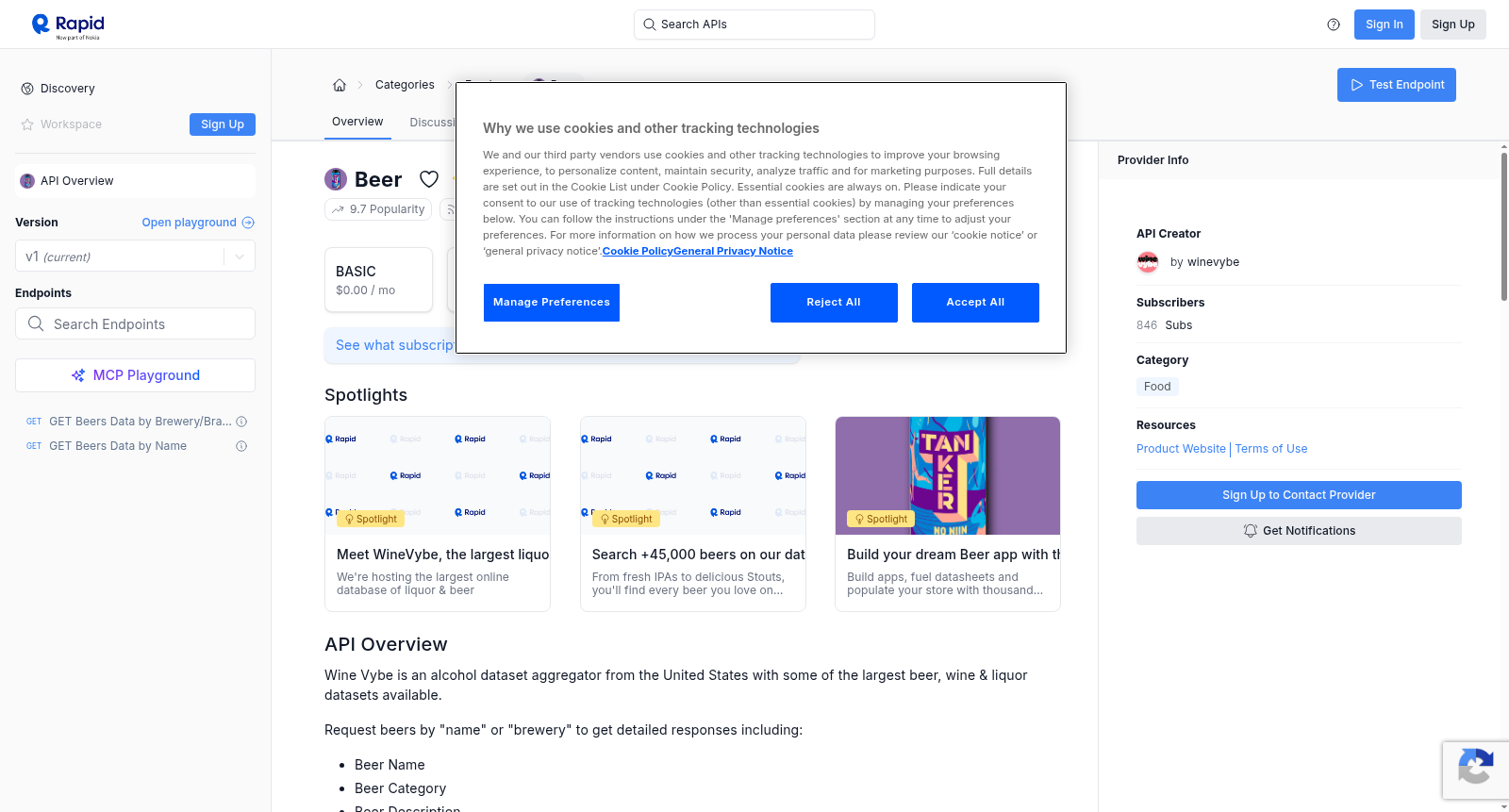The image size is (1509, 812).
Task: Open the Terms of Use link
Action: point(1271,449)
